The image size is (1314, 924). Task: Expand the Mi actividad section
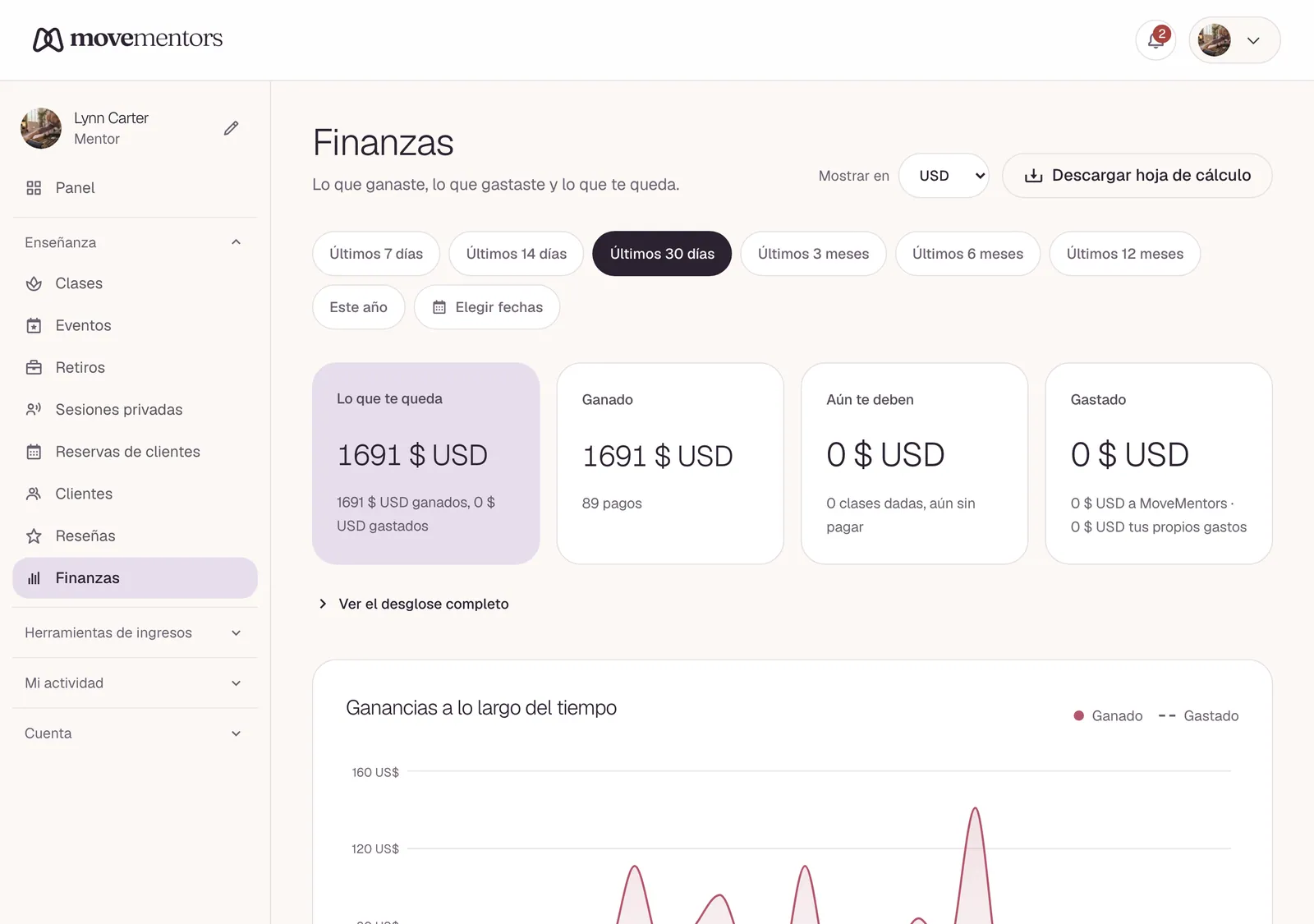click(135, 683)
